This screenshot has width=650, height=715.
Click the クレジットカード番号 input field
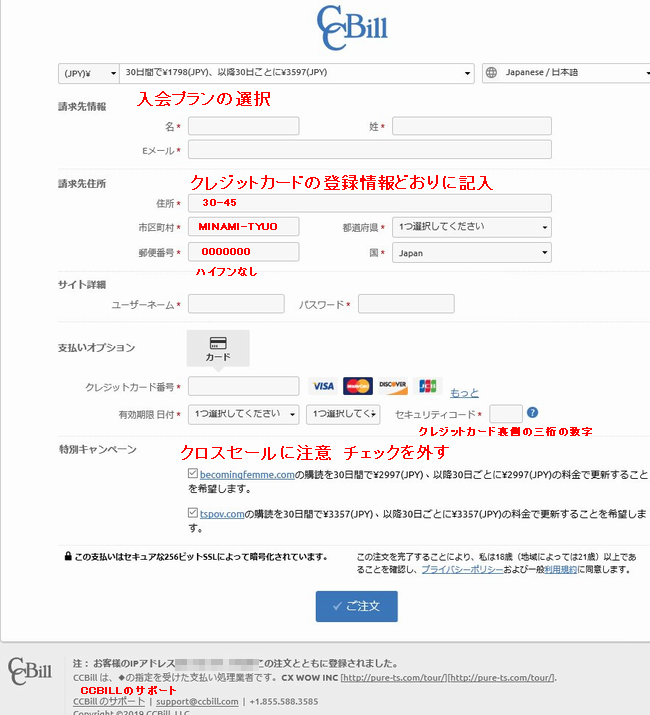click(x=243, y=386)
